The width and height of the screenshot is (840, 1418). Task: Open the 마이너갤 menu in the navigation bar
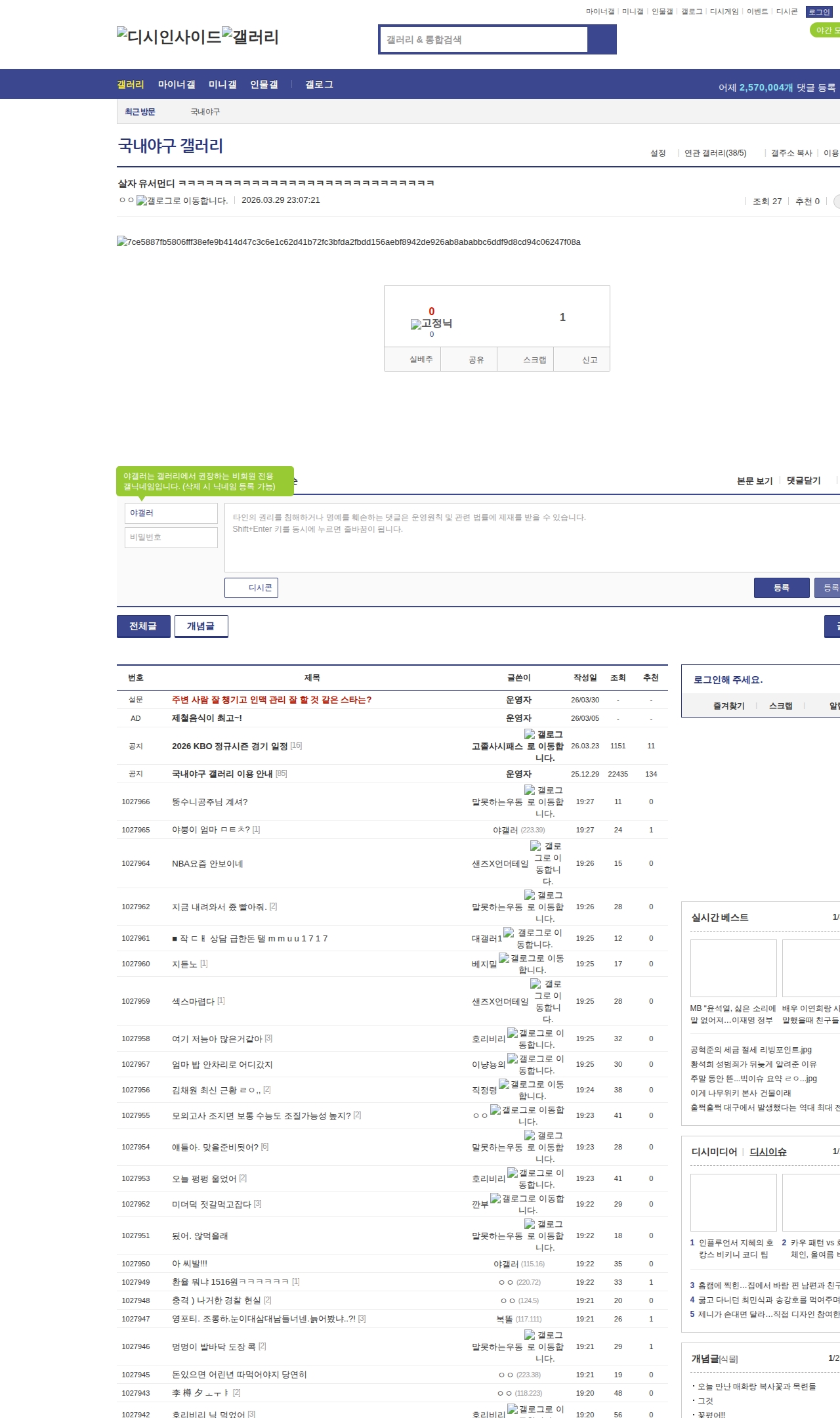click(177, 85)
